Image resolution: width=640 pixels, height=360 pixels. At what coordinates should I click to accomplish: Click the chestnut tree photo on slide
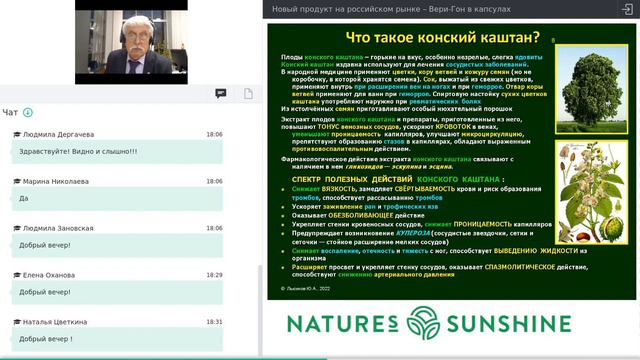click(x=591, y=89)
